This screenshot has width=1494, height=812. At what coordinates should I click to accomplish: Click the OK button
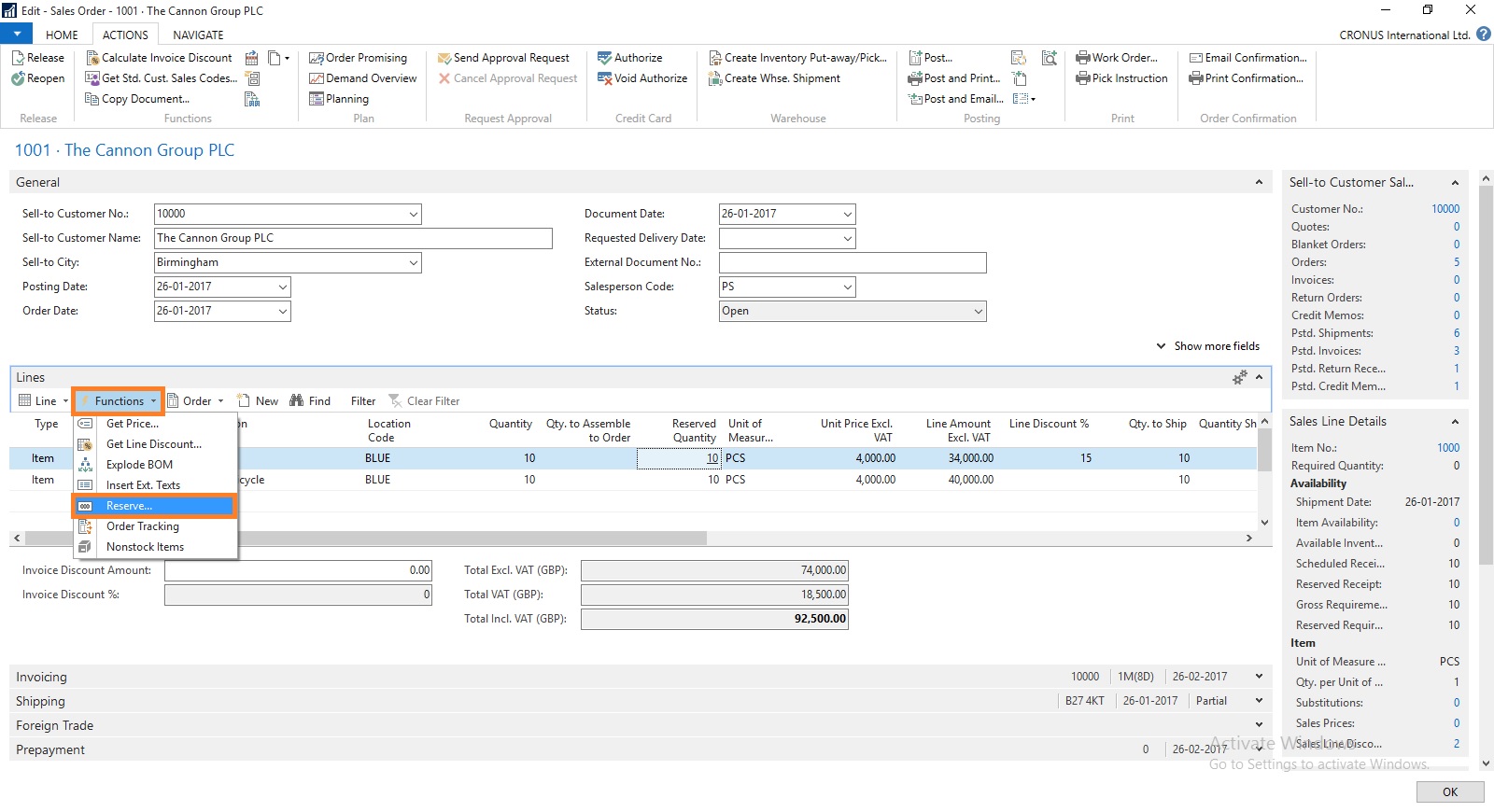pyautogui.click(x=1449, y=792)
